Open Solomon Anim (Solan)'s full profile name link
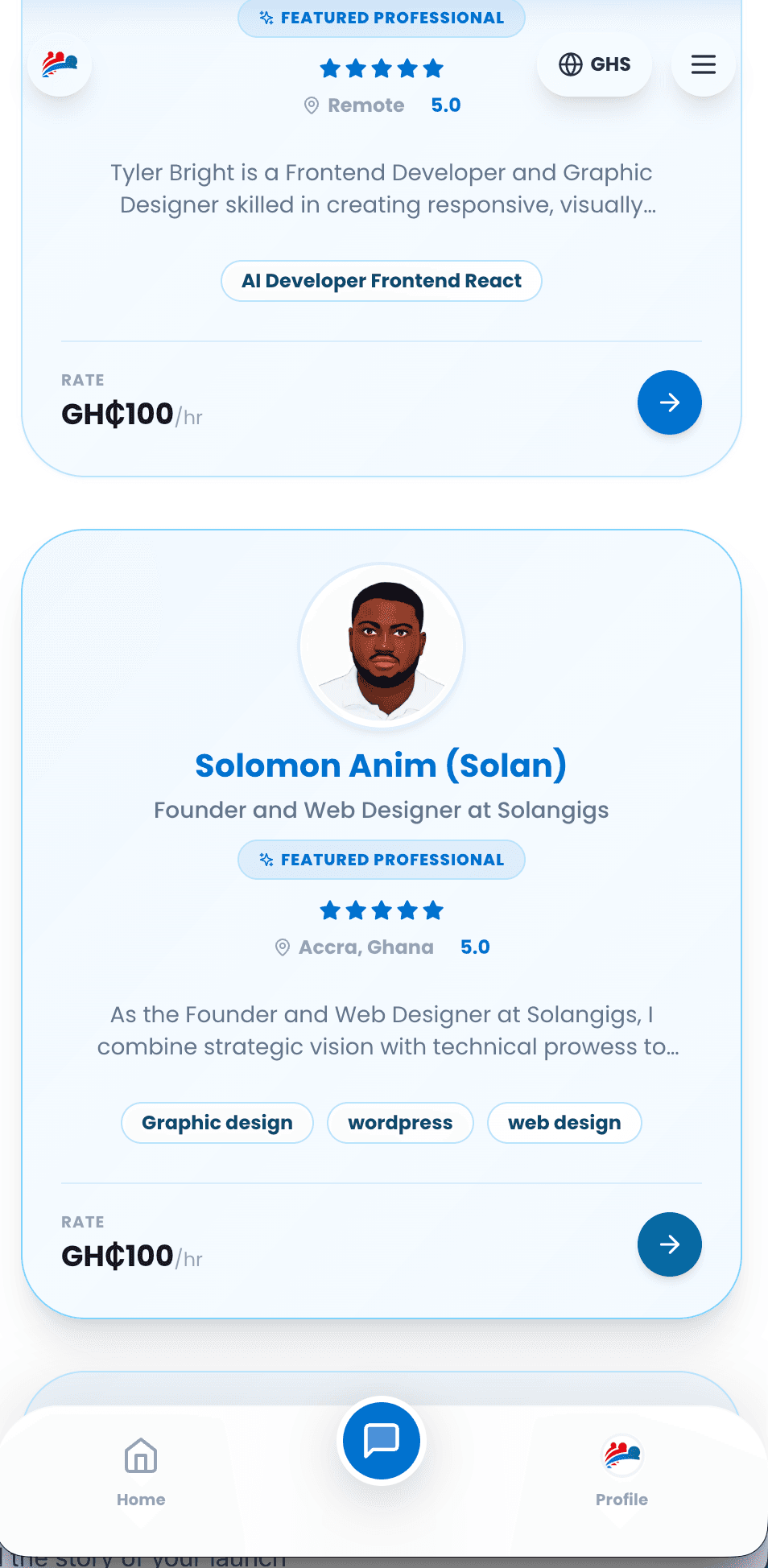768x1568 pixels. (x=382, y=765)
